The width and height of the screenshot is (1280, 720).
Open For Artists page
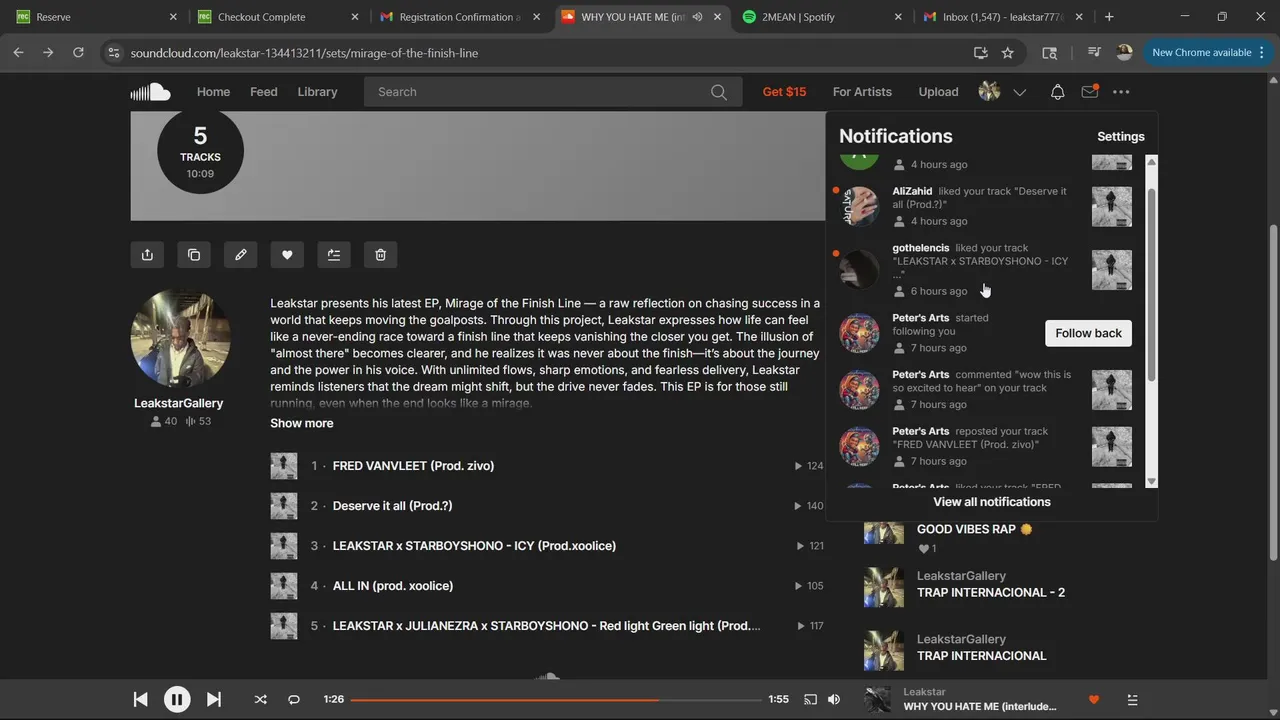coord(862,92)
